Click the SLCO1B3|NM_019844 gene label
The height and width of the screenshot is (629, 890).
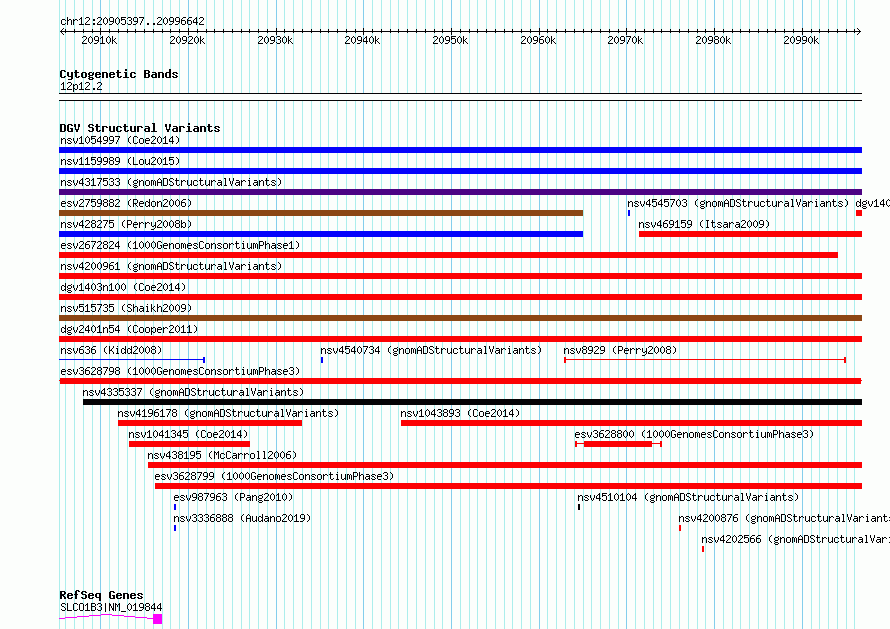(111, 607)
